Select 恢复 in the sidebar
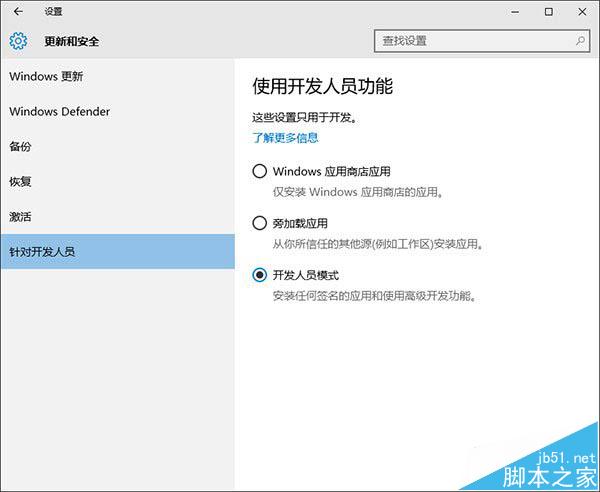 click(117, 182)
